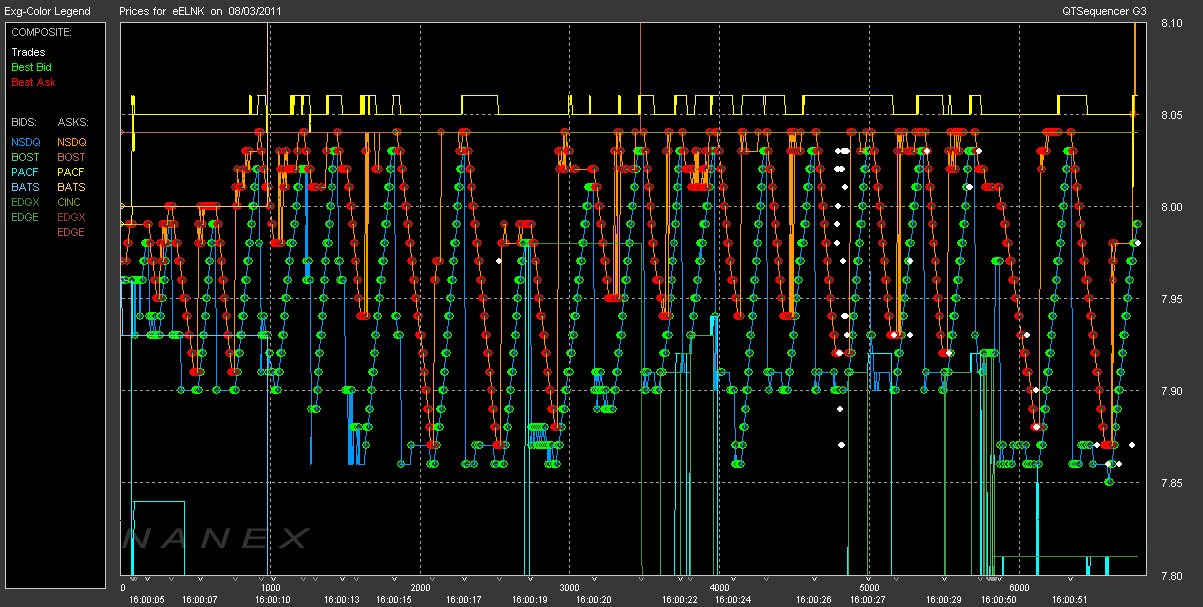Click the 7.85 price axis label

(1171, 483)
